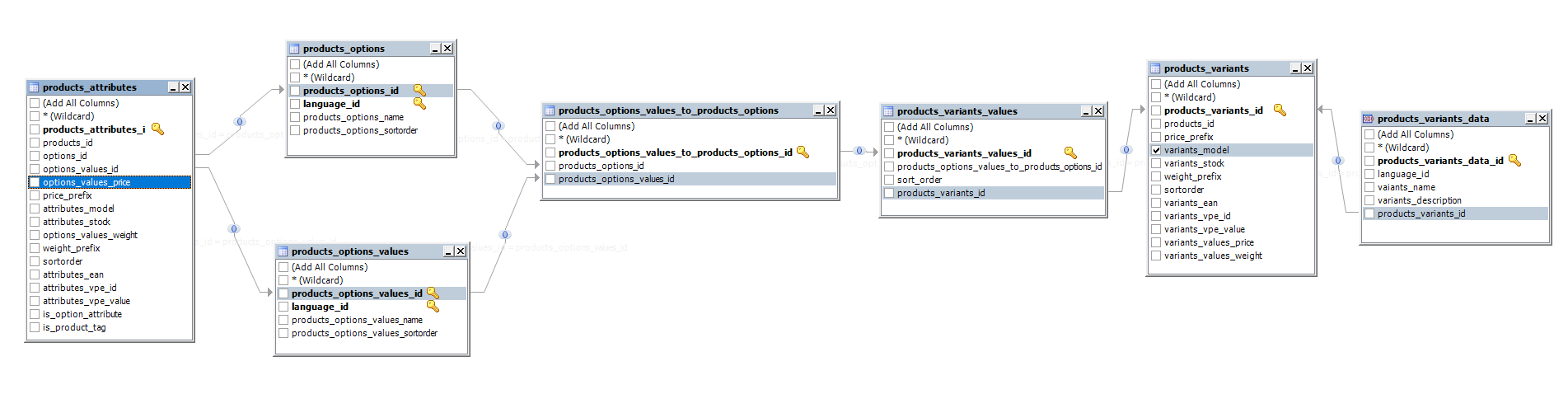Image resolution: width=1568 pixels, height=394 pixels.
Task: Click the products_variants_data table header icon
Action: [x=1369, y=119]
